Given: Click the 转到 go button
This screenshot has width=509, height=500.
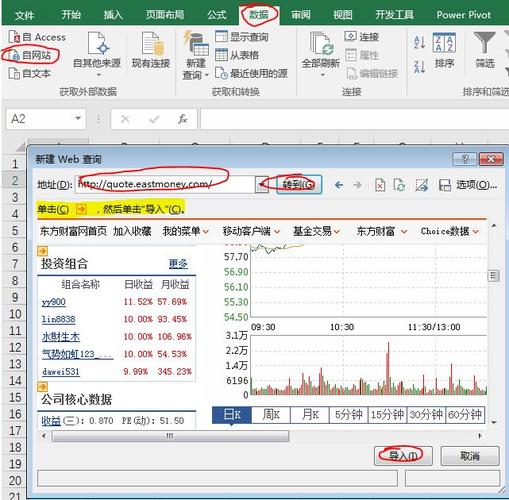Looking at the screenshot, I should point(299,184).
